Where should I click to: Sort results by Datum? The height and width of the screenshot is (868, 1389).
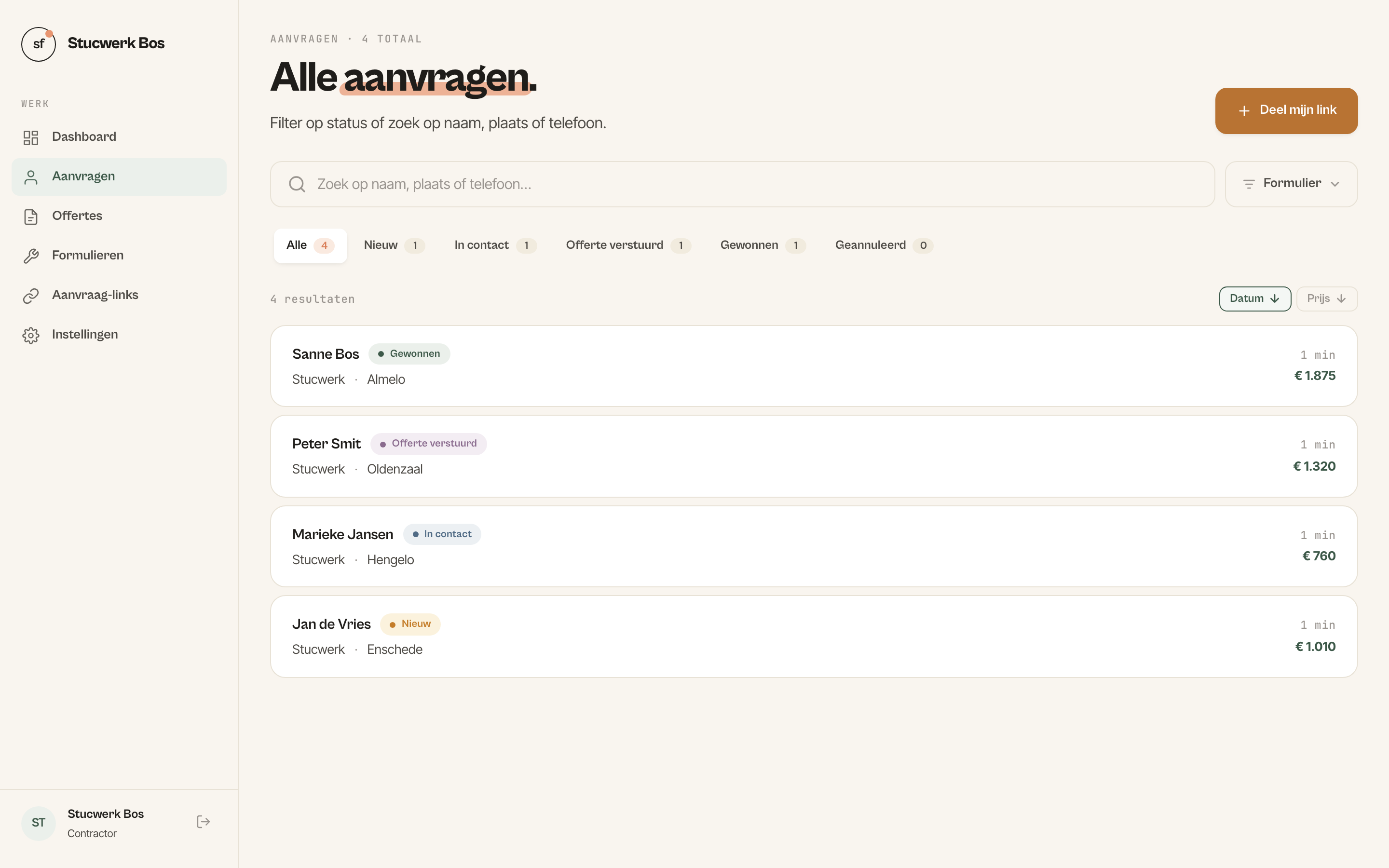click(x=1255, y=298)
